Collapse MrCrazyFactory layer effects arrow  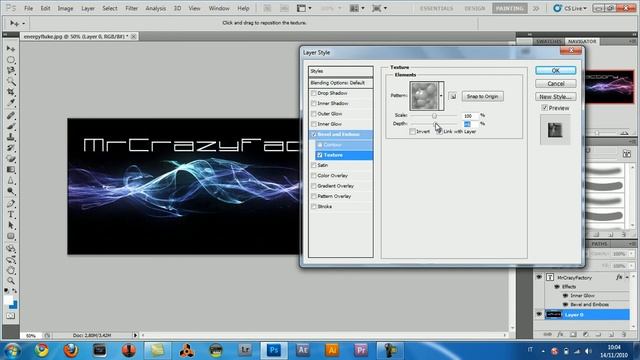coord(627,277)
